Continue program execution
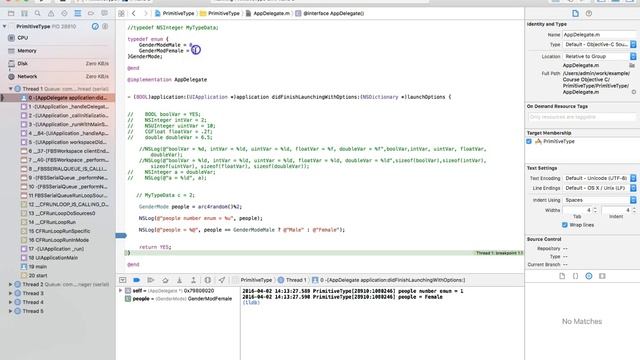The width and height of the screenshot is (640, 360). point(151,280)
